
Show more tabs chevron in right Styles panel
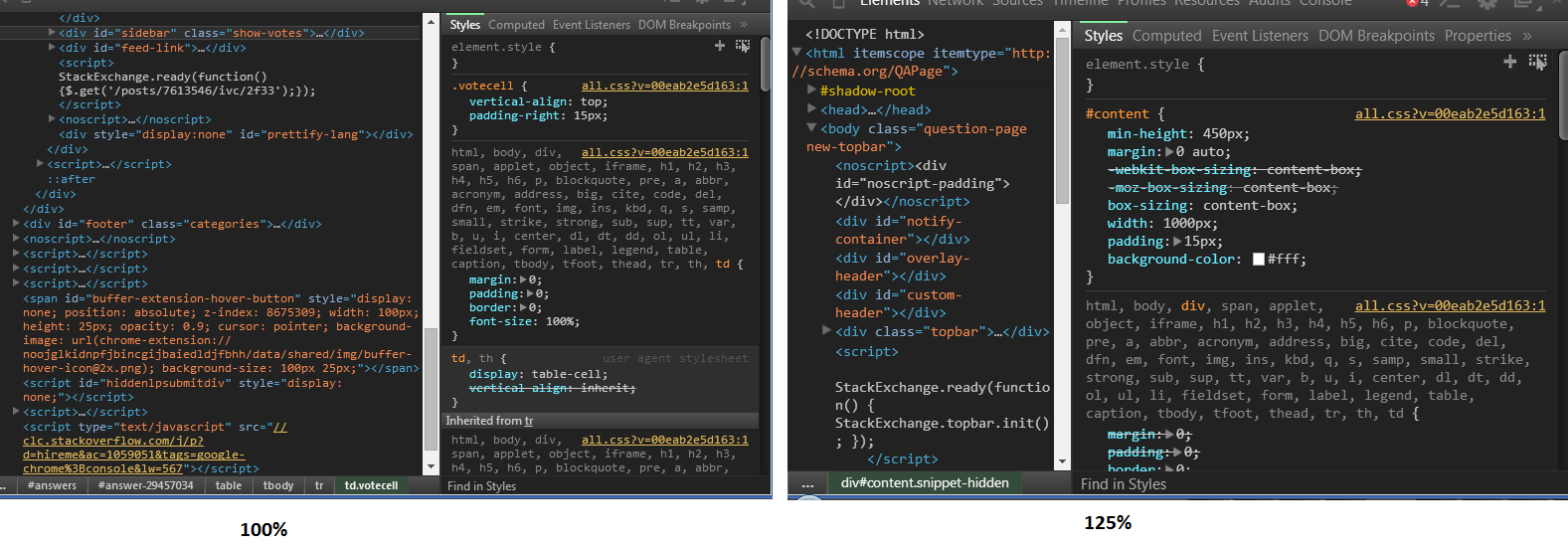1528,36
